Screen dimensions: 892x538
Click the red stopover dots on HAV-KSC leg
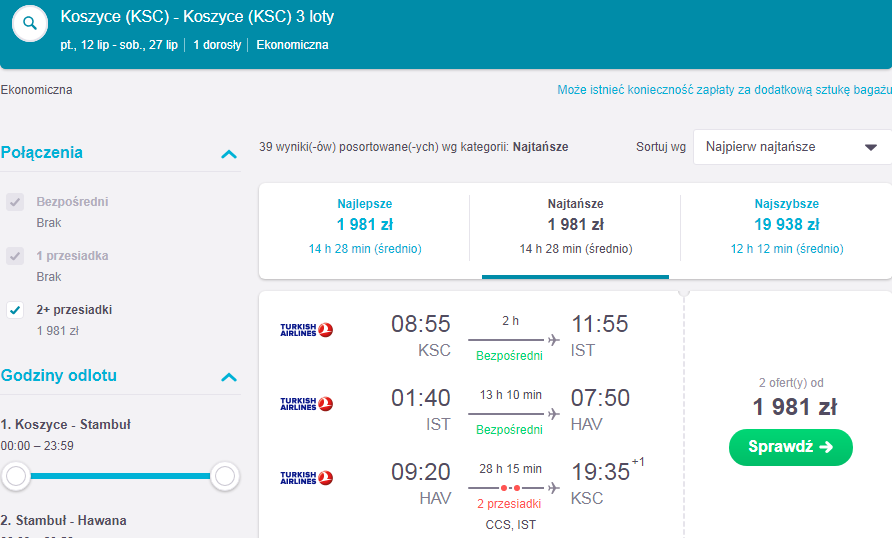(x=510, y=488)
